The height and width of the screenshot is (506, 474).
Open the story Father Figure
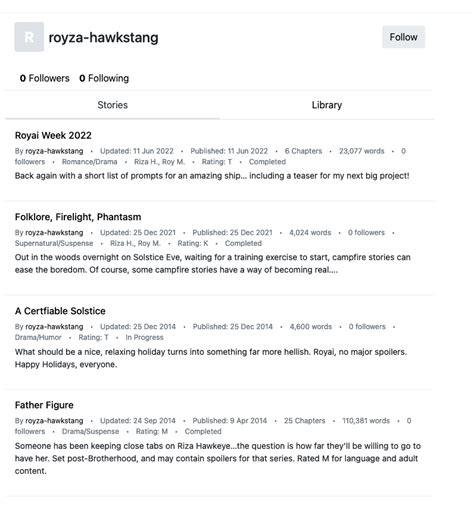point(44,405)
